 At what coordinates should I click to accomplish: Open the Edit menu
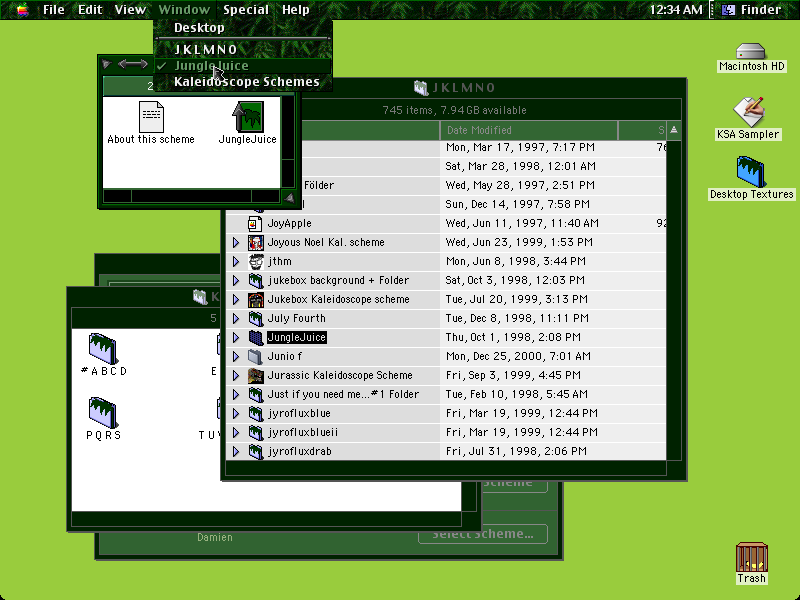(x=90, y=10)
